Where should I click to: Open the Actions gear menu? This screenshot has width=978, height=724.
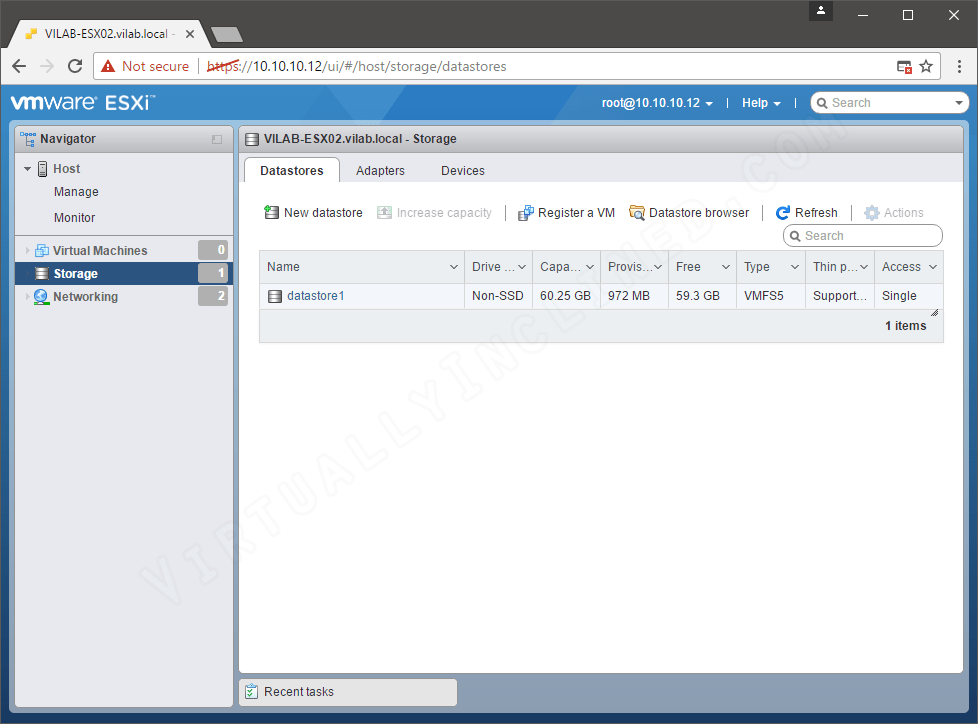[893, 212]
